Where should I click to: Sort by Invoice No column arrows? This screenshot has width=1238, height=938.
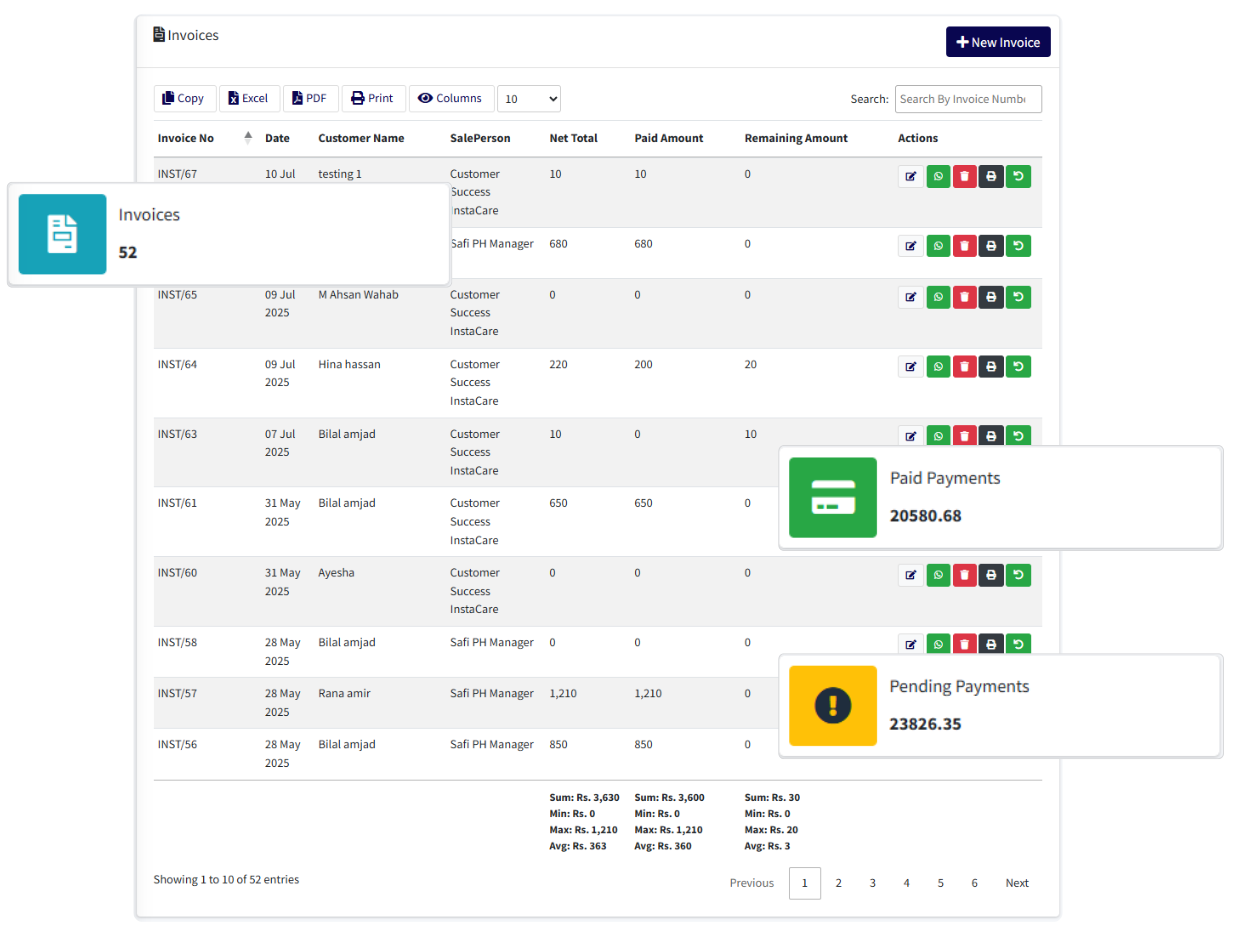(248, 138)
